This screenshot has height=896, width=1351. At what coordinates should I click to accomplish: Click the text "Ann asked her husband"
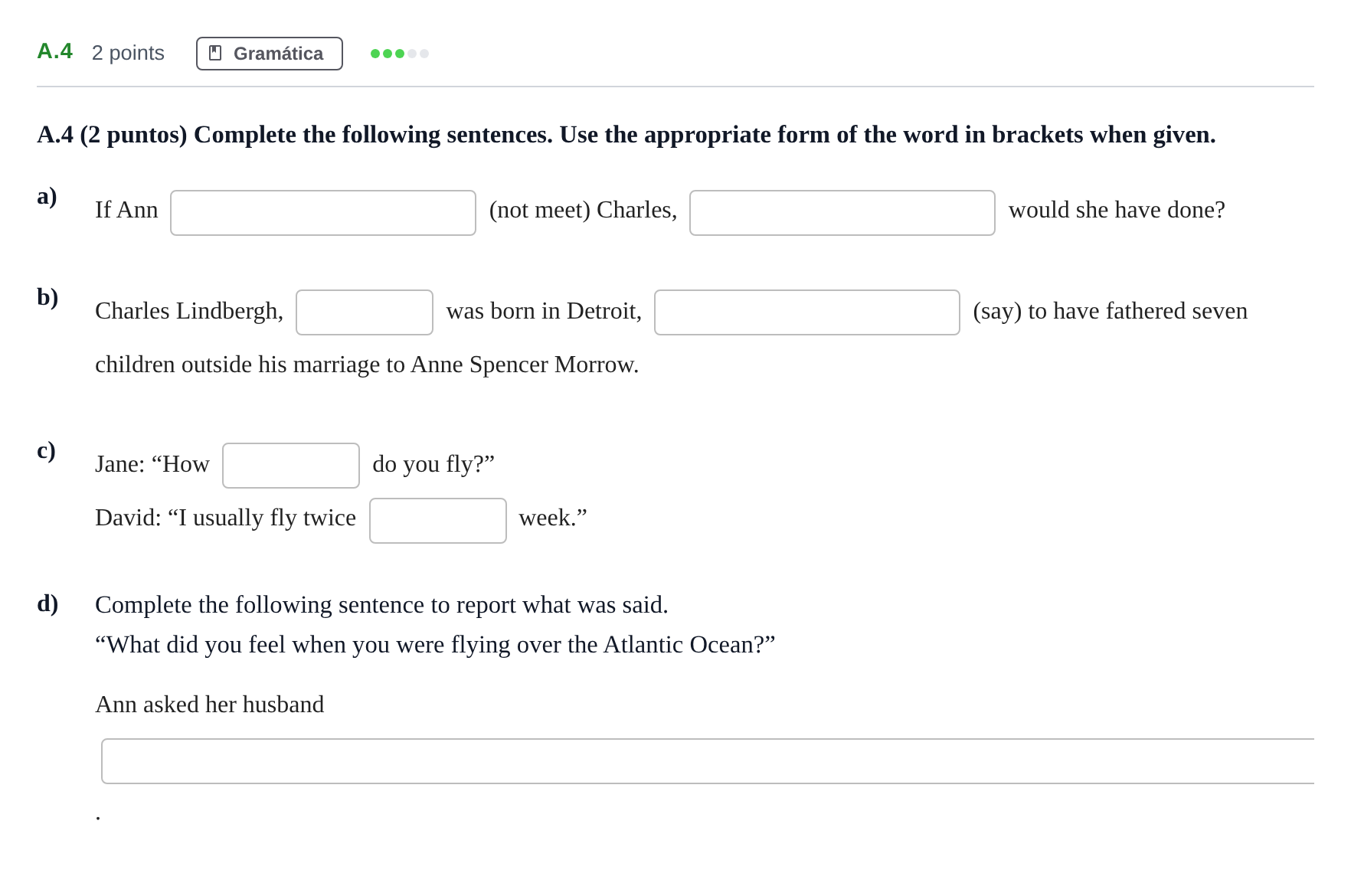pos(209,705)
